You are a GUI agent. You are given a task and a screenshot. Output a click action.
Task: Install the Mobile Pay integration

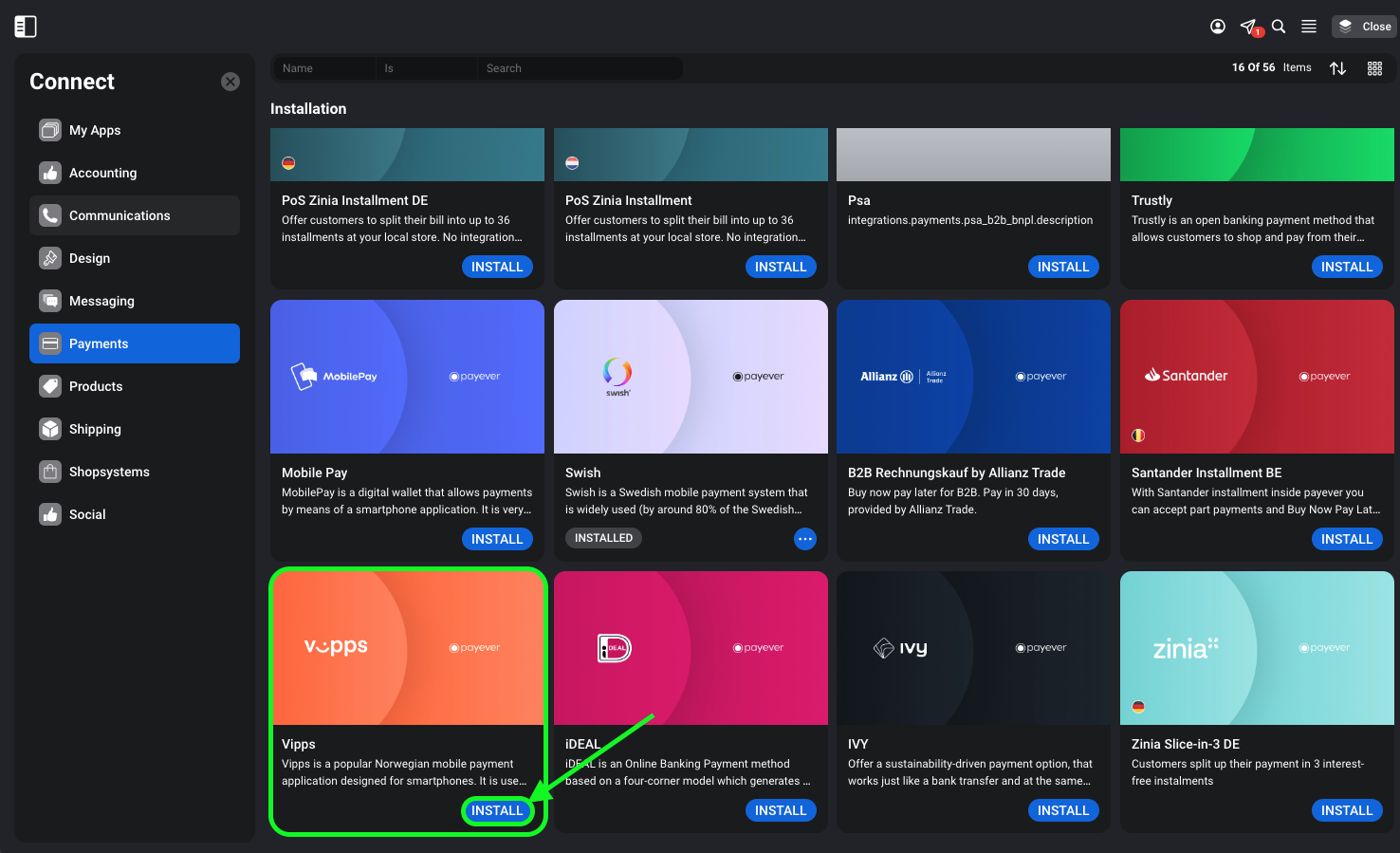[x=497, y=539]
